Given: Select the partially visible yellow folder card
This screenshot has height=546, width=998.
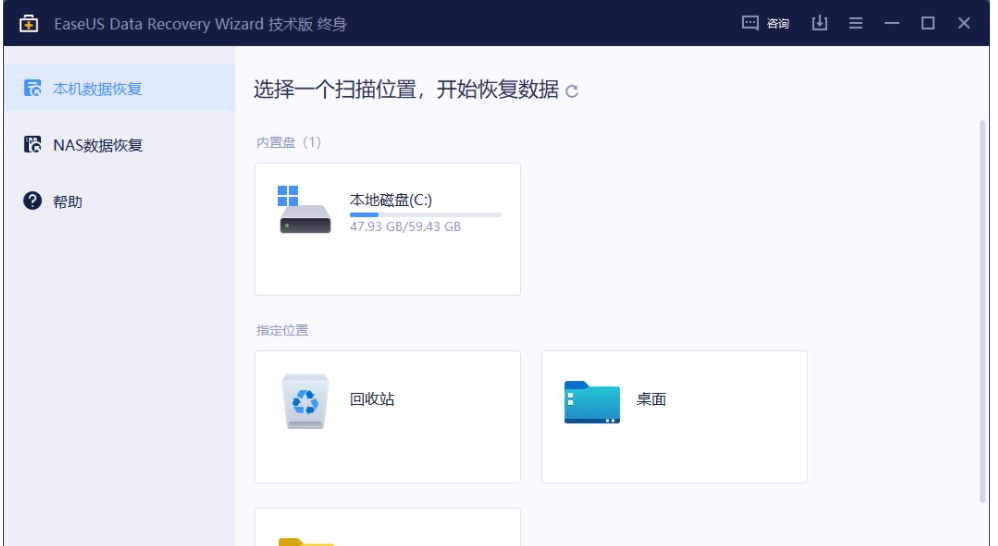Looking at the screenshot, I should click(387, 528).
